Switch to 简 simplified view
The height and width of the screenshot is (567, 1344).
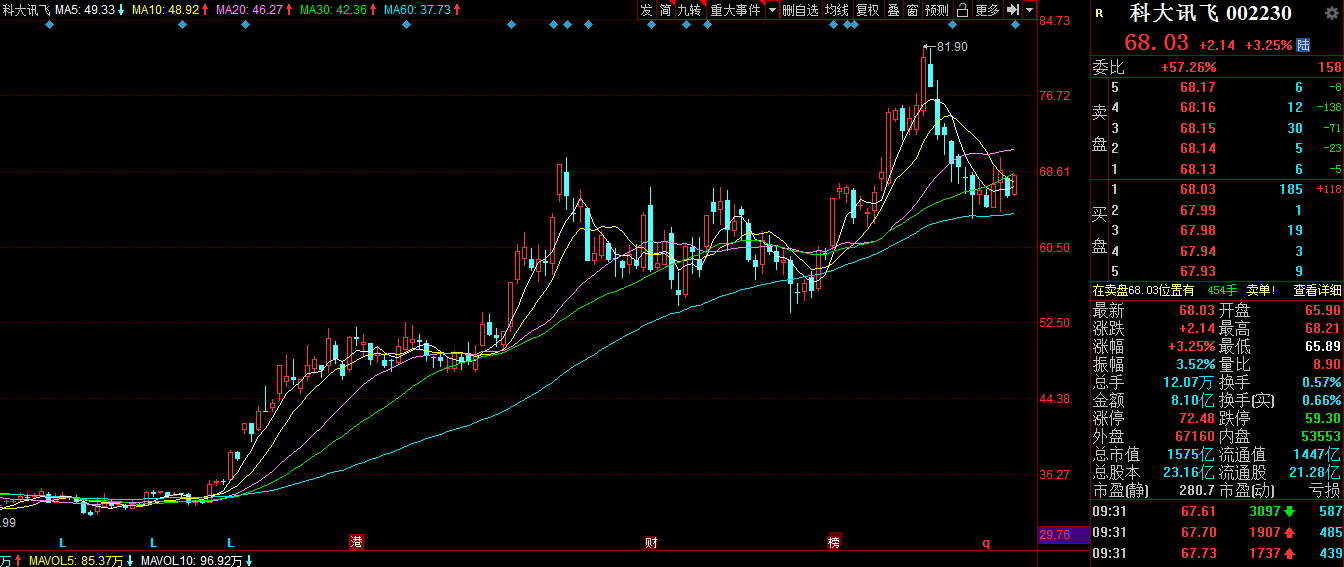(x=666, y=10)
